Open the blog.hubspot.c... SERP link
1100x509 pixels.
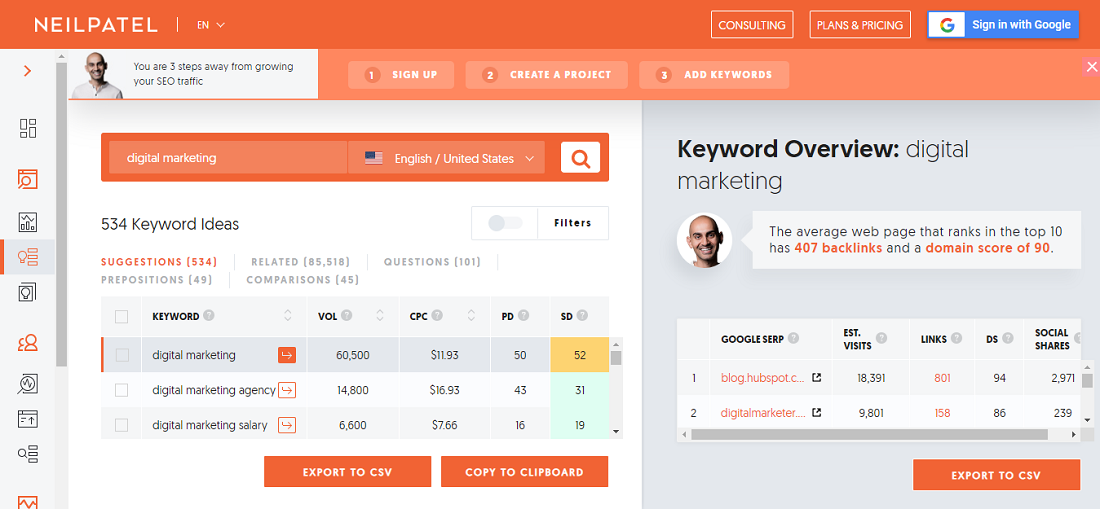(763, 378)
